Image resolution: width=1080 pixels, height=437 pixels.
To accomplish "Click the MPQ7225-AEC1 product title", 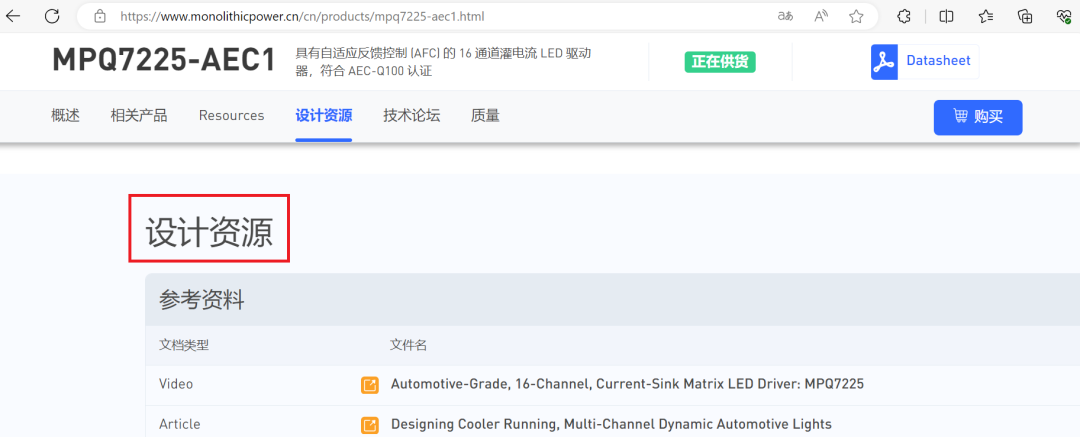I will [x=164, y=61].
